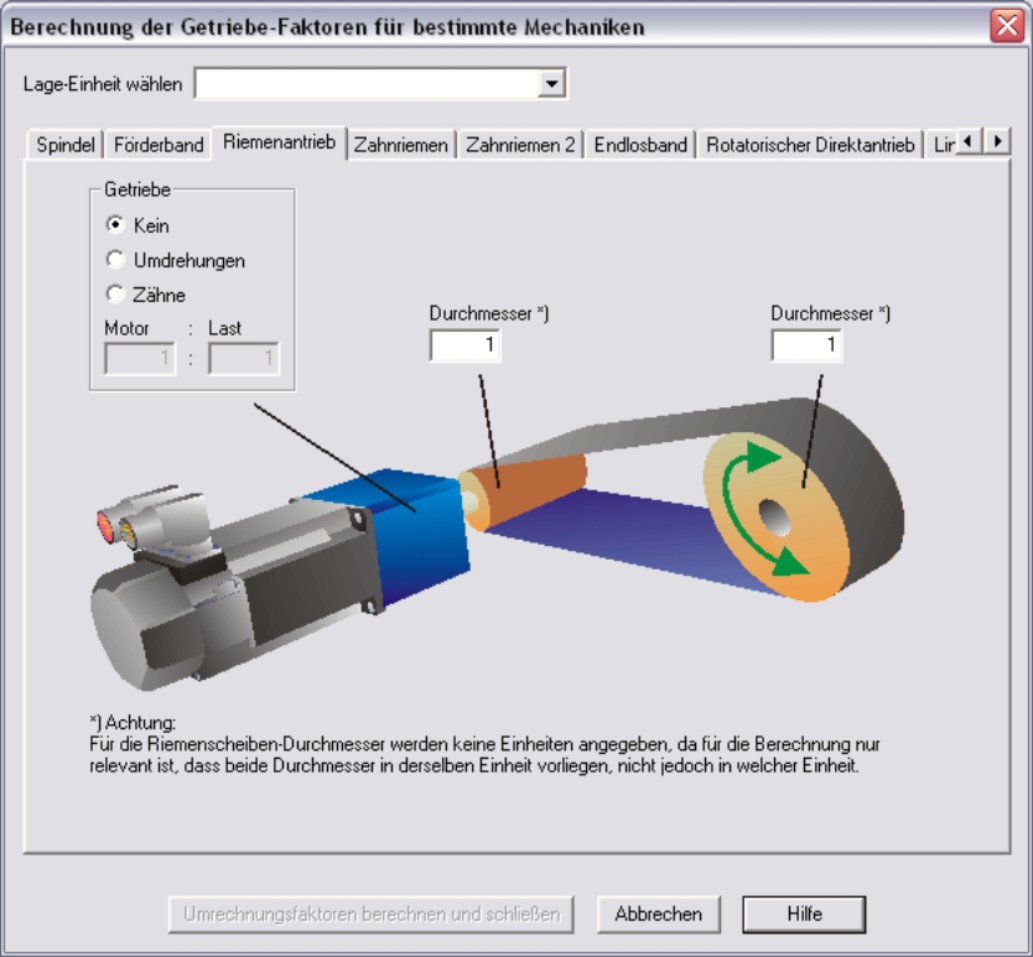Viewport: 1033px width, 957px height.
Task: Select the Rotatorischer Direktantrieb tab
Action: (810, 145)
